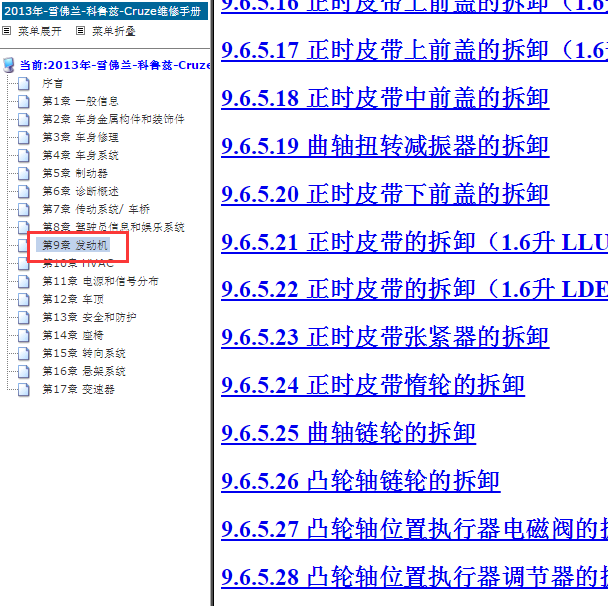Screen dimensions: 608x606
Task: Click the page icon next to 第5章 制动器
Action: (x=24, y=173)
